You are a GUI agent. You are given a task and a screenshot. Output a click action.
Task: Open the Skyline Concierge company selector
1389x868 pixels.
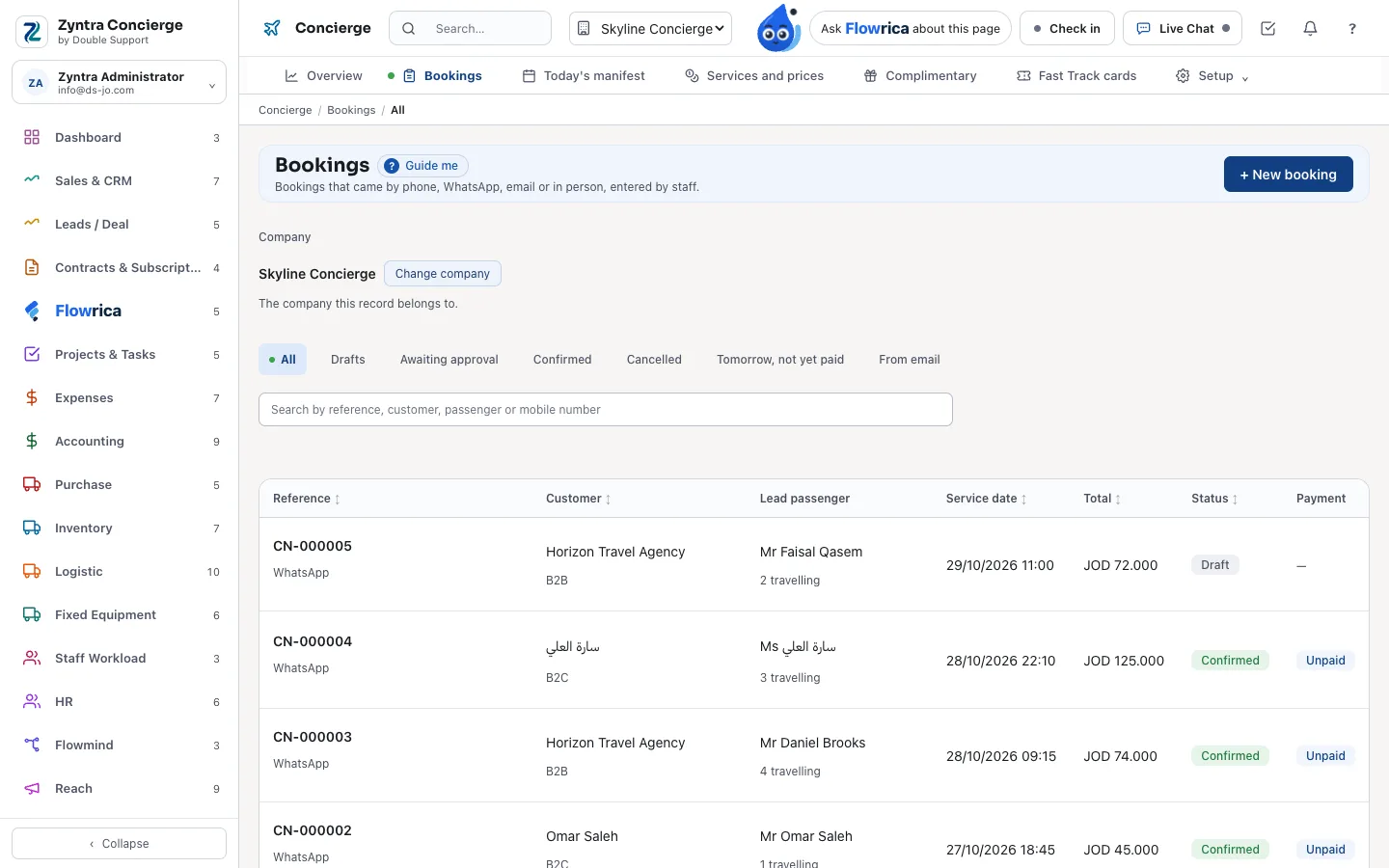(x=651, y=29)
